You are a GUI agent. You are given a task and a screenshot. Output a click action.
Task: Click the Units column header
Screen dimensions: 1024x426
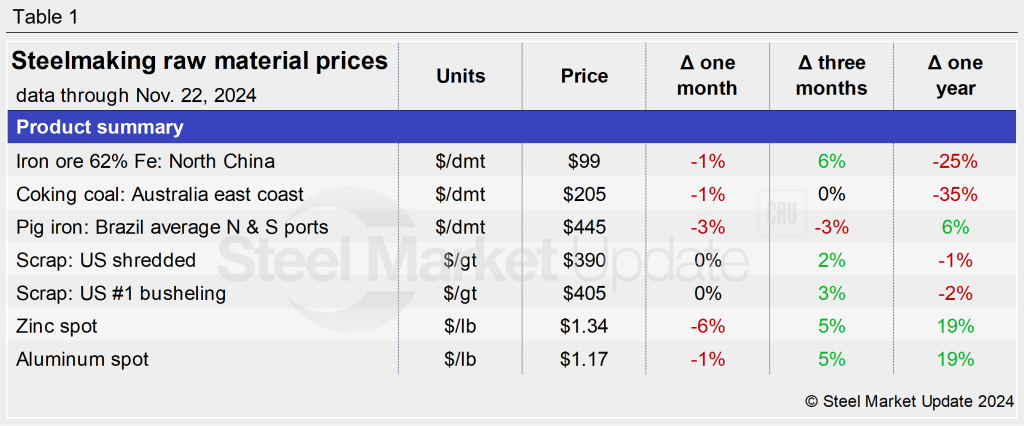(461, 76)
